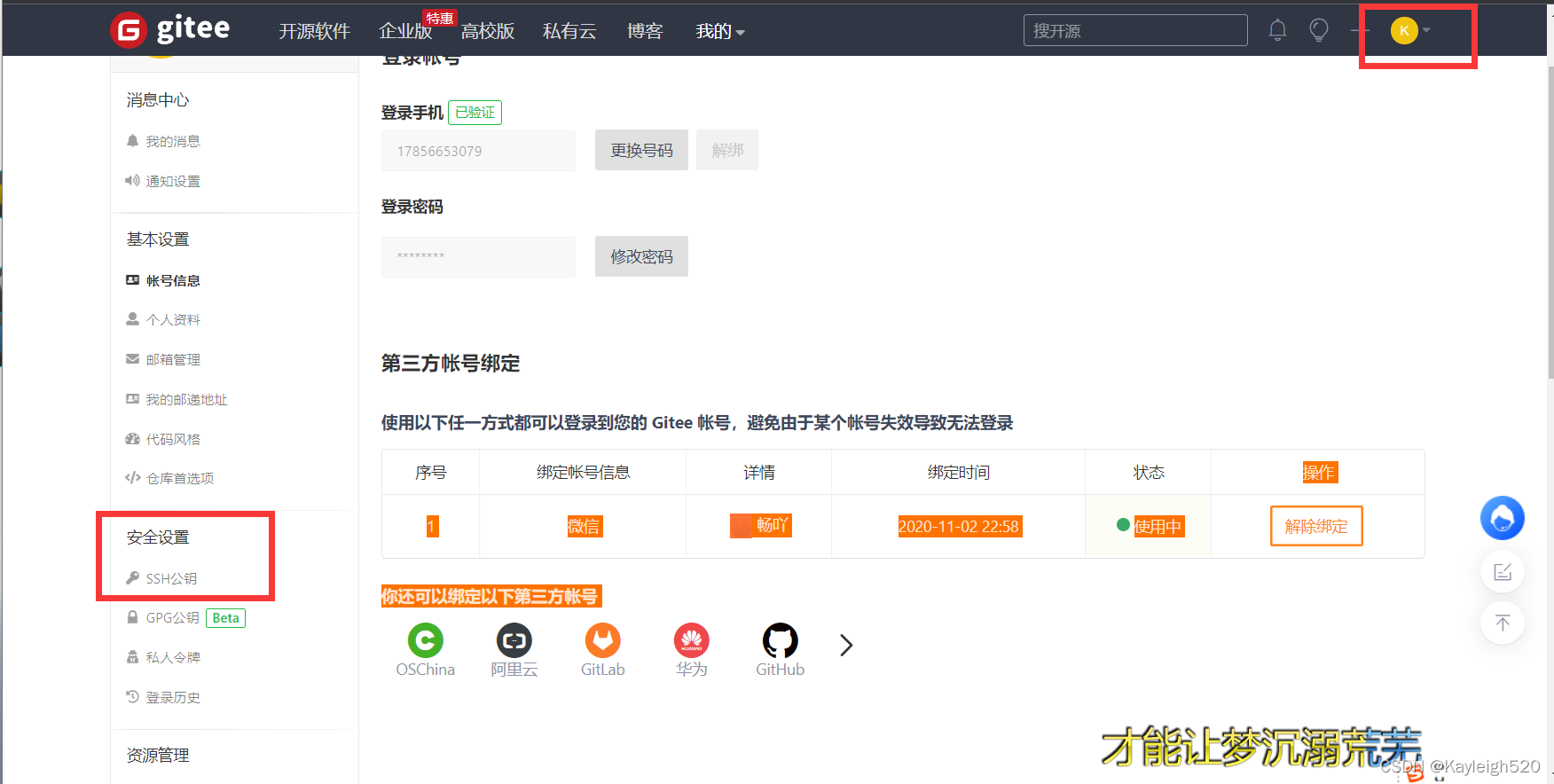Open the notifications bell icon
This screenshot has height=784, width=1554.
(1277, 30)
